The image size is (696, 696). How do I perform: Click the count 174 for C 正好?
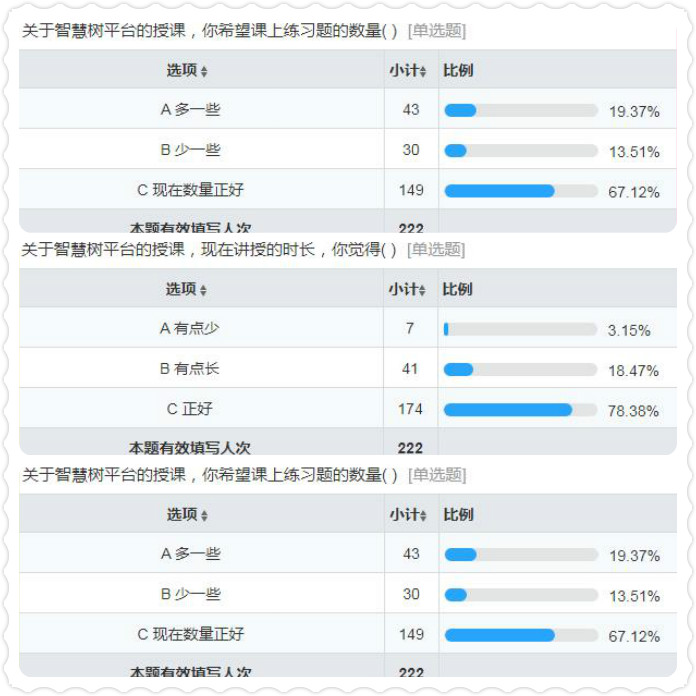click(x=410, y=409)
